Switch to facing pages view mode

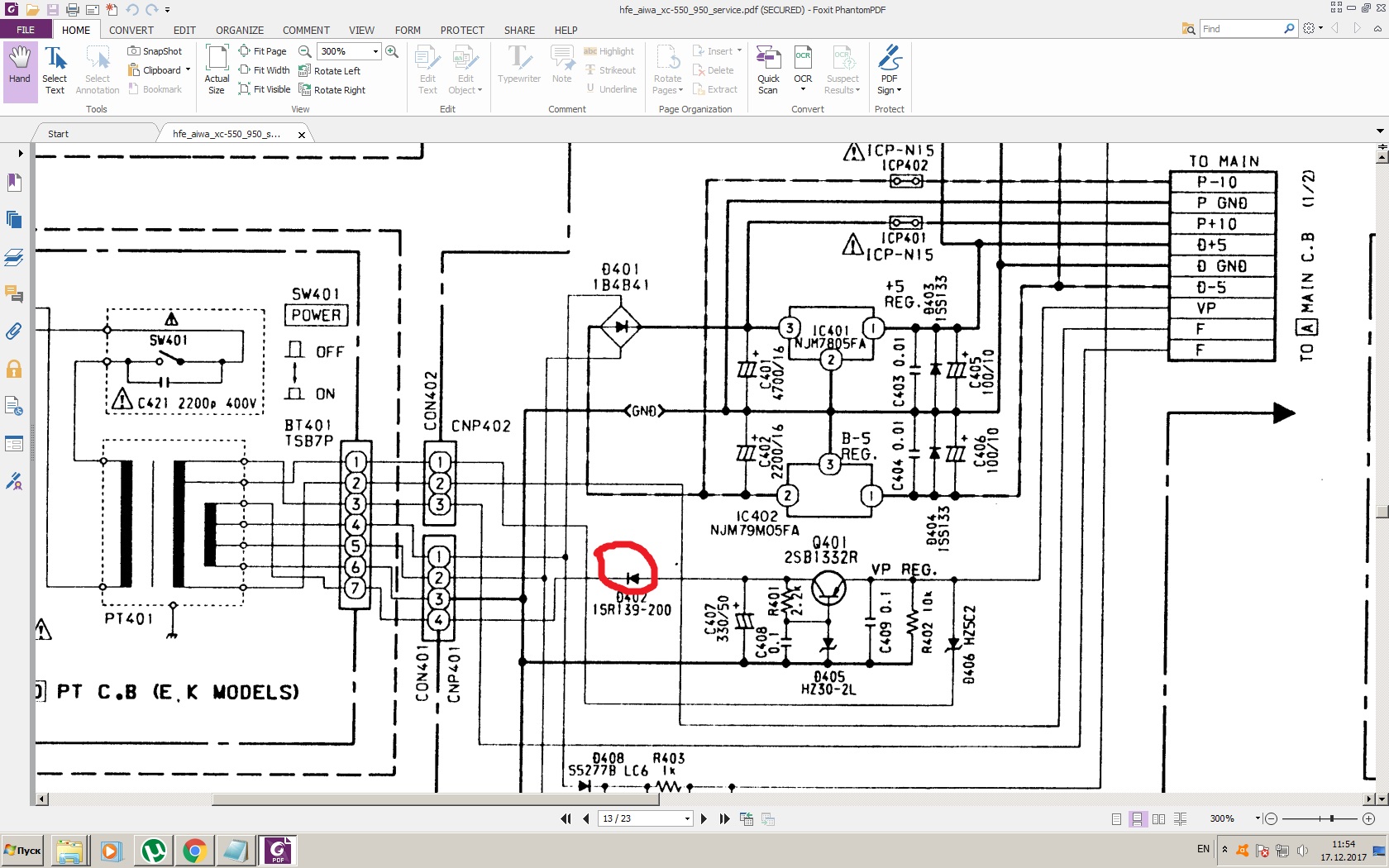pyautogui.click(x=1158, y=818)
